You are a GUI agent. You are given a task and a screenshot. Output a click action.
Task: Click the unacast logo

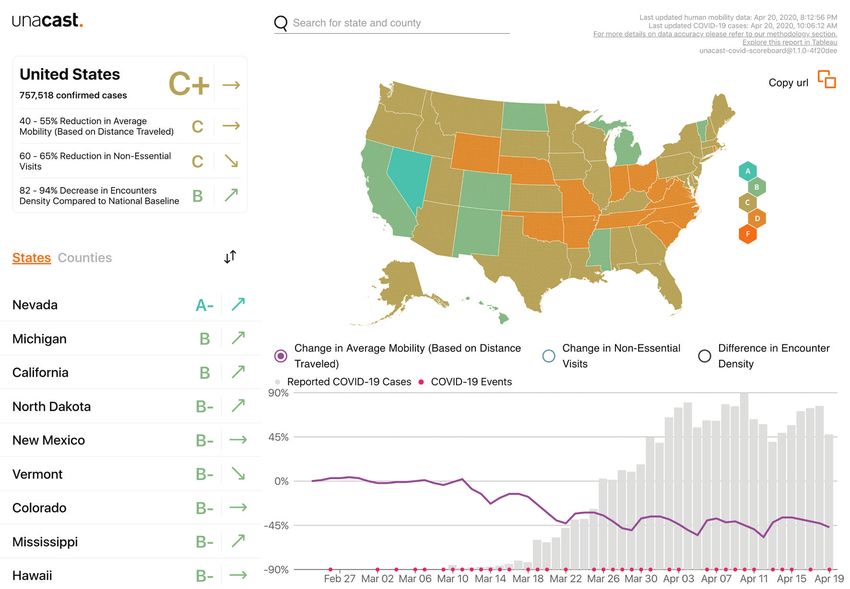pyautogui.click(x=47, y=21)
